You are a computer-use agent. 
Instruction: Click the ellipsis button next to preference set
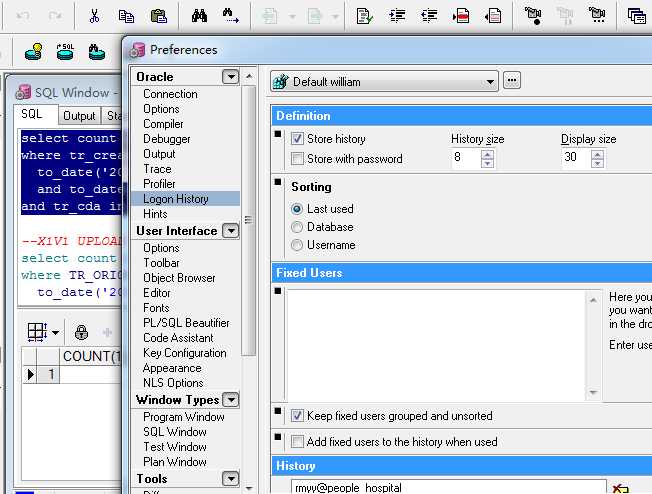511,80
